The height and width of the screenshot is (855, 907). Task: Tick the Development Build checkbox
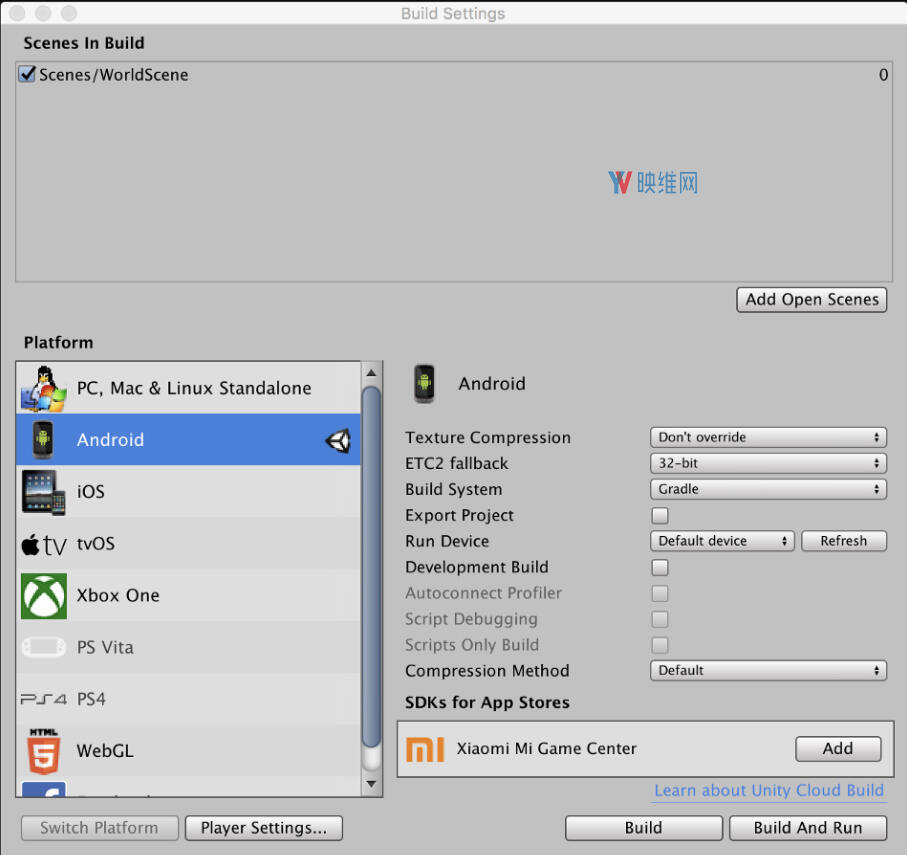click(660, 568)
